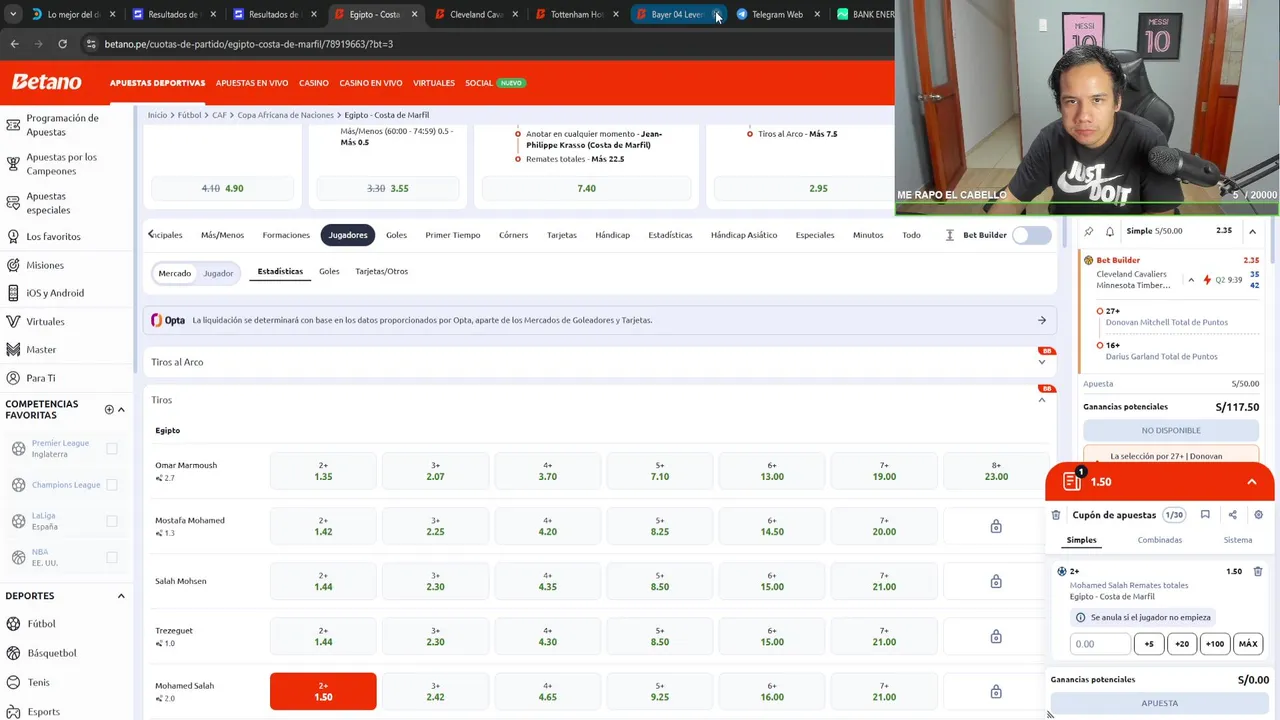Collapse the Cavaliers Bet Builder details chevron
This screenshot has width=1280, height=720.
tap(1190, 280)
